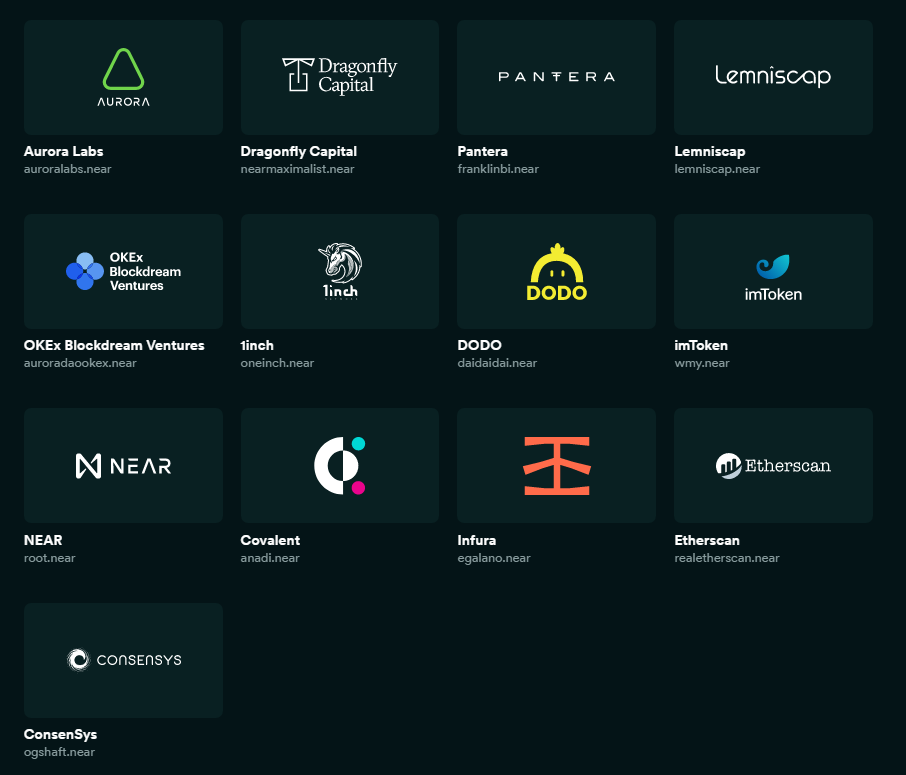This screenshot has width=906, height=775.
Task: Click the daidaidai.near account name
Action: (x=497, y=364)
